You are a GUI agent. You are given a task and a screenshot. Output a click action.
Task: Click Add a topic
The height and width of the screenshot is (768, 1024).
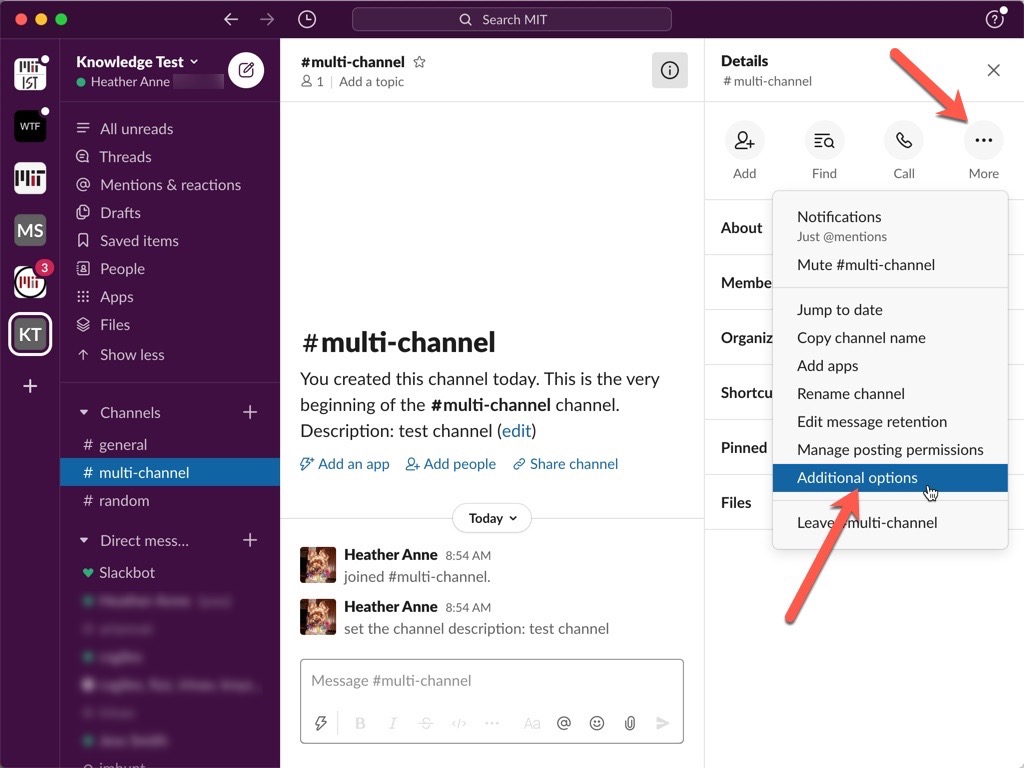[x=371, y=82]
